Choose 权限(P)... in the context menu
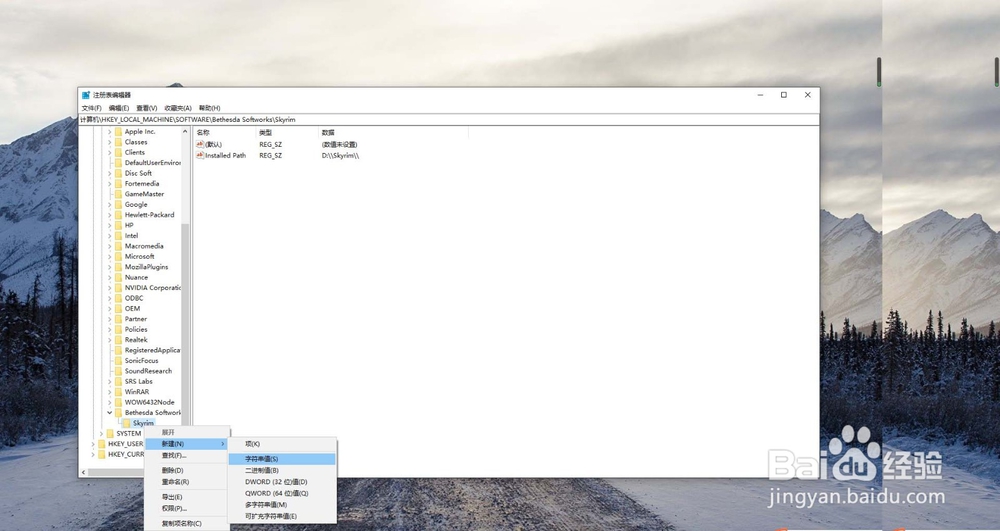 tap(187, 509)
